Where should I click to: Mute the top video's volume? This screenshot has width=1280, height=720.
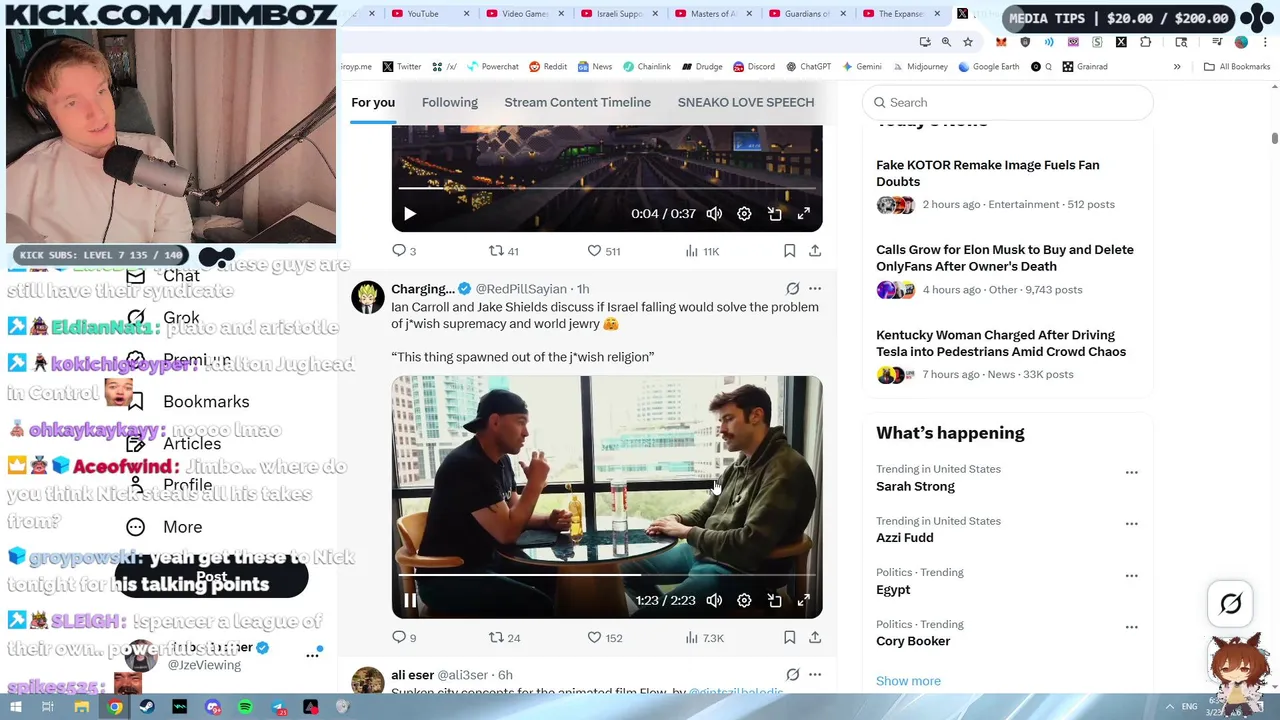point(714,213)
